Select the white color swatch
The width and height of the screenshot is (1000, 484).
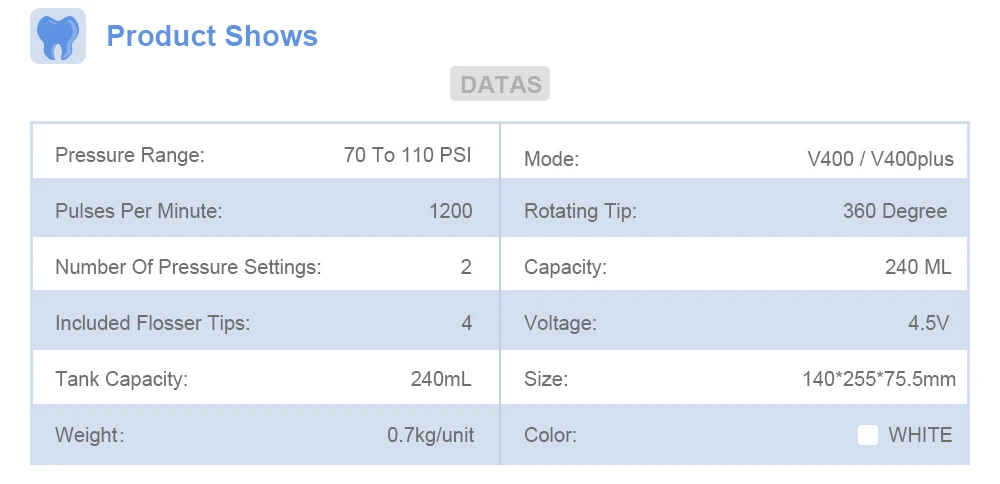[x=868, y=436]
